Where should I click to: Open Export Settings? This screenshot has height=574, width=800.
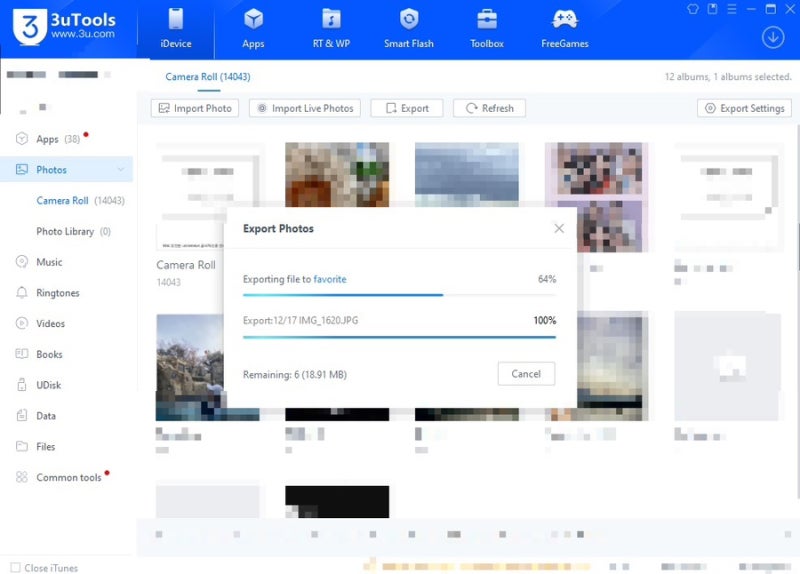(x=744, y=108)
